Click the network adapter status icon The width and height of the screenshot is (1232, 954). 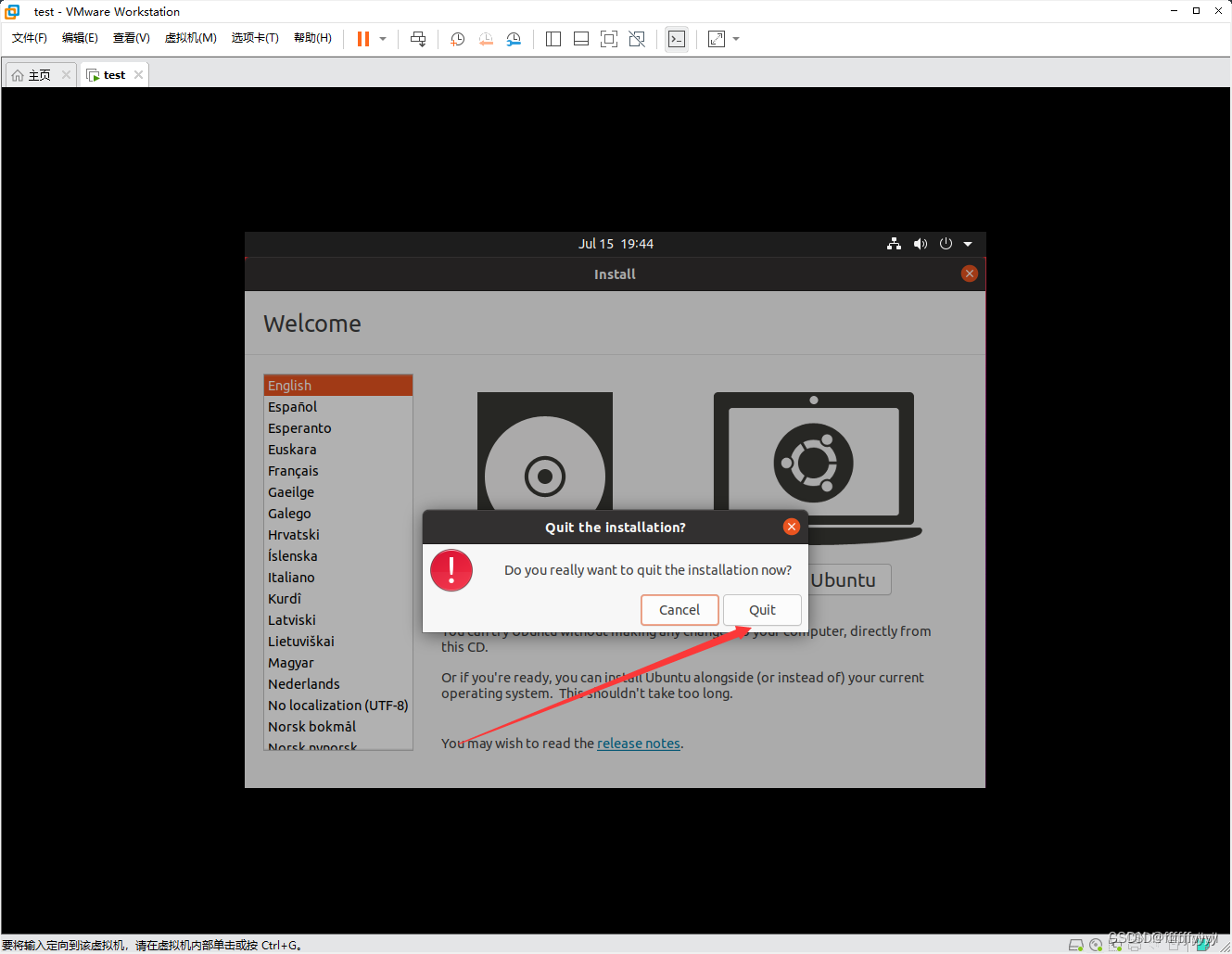pos(1115,945)
